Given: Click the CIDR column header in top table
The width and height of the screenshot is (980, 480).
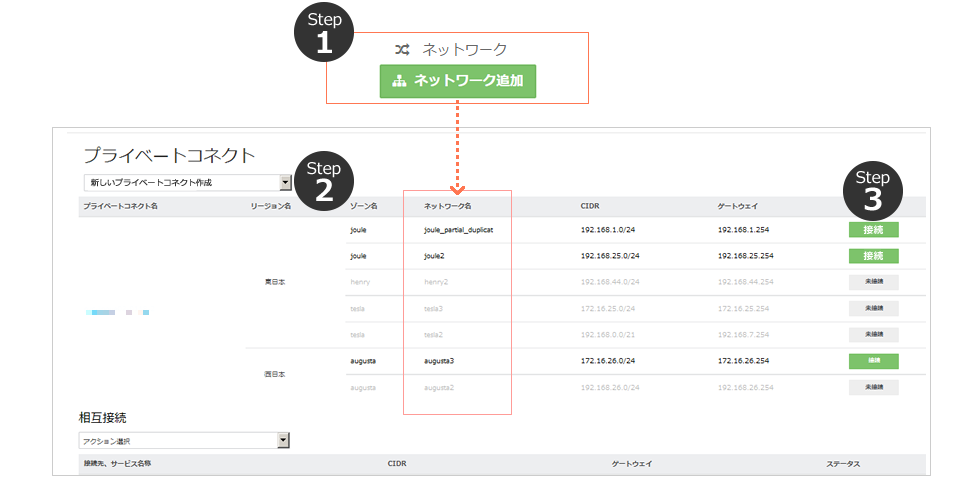Looking at the screenshot, I should click(589, 205).
